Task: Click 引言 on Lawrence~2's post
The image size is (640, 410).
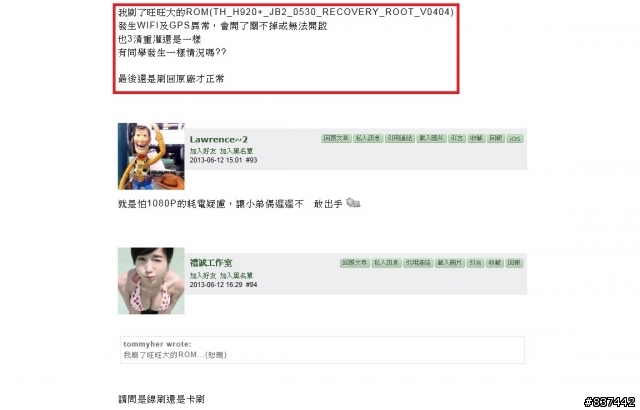Action: point(457,138)
